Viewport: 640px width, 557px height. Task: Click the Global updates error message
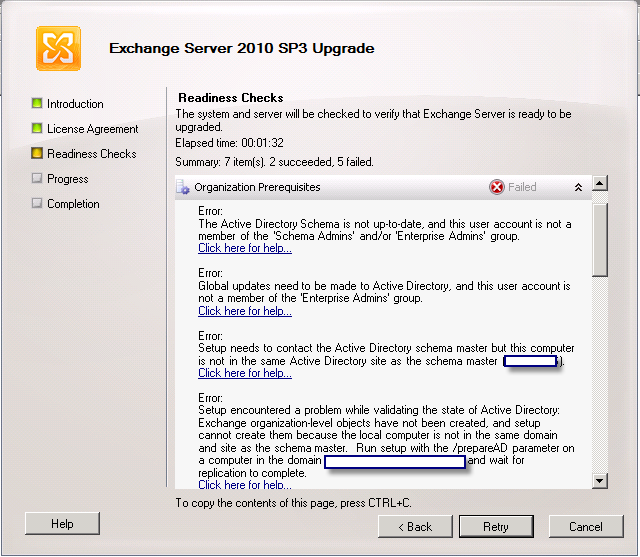click(x=384, y=292)
